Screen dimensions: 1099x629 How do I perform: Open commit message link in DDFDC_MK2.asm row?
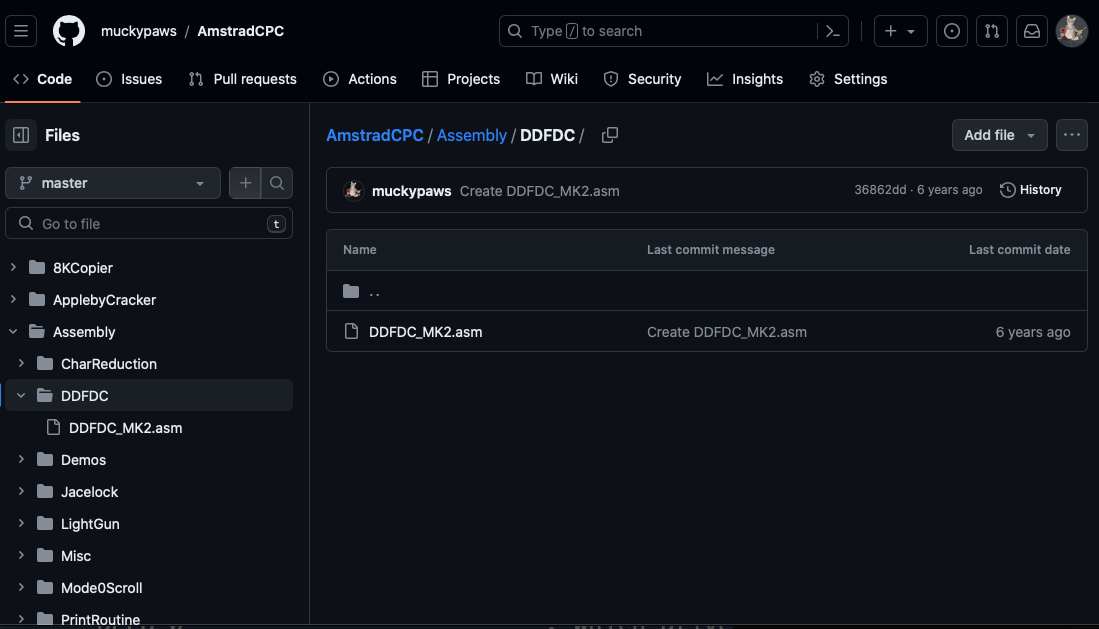tap(727, 332)
